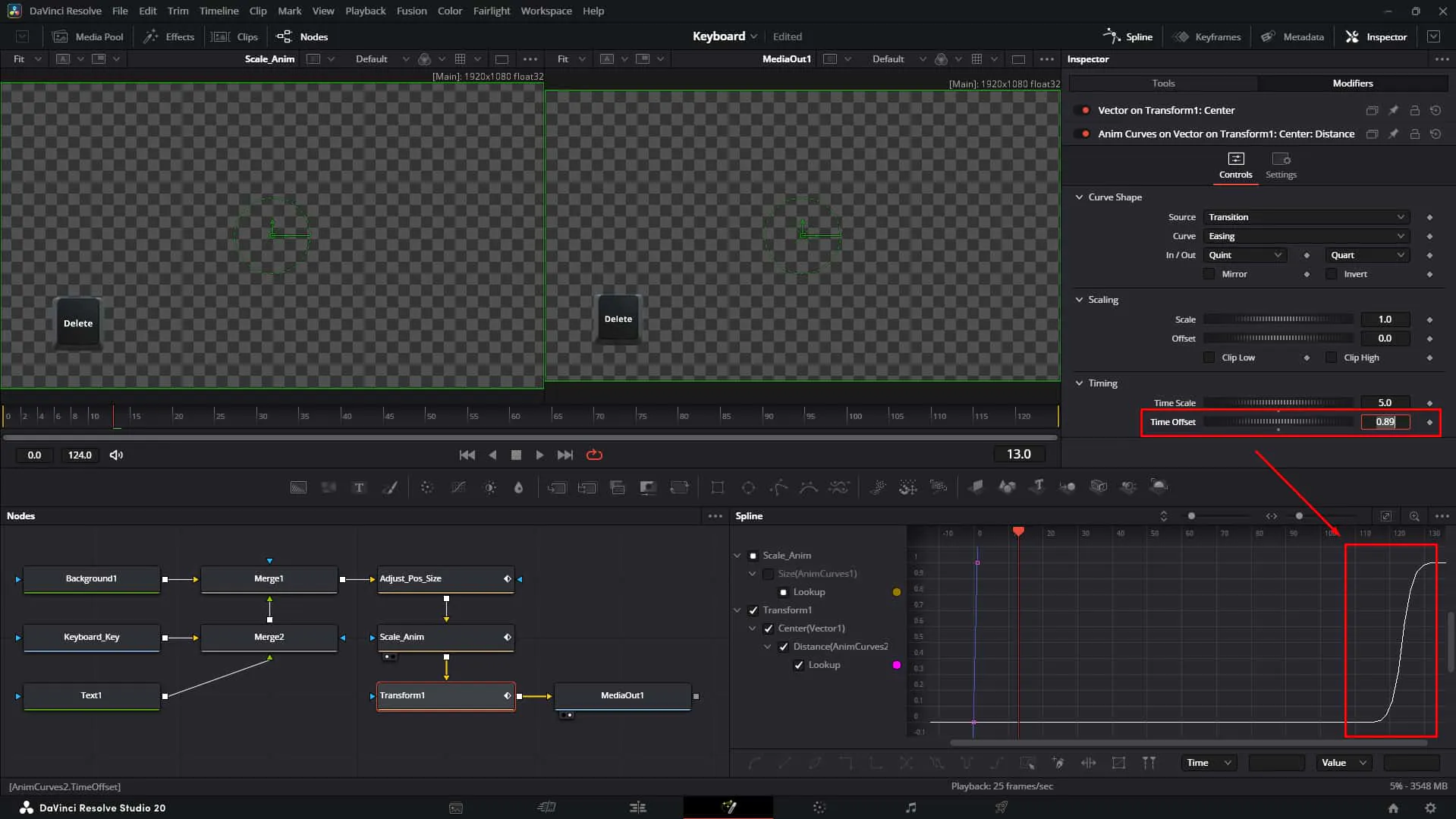
Task: Toggle audio mute speaker icon
Action: [x=116, y=455]
